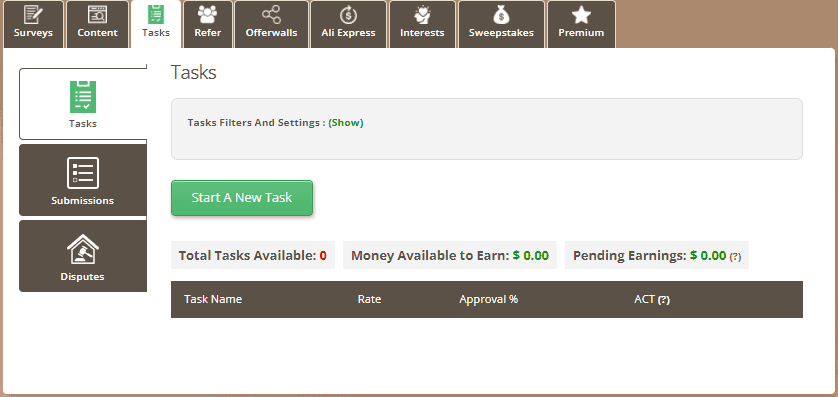Click the Money Available to Earn amount
This screenshot has width=838, height=397.
coord(531,255)
